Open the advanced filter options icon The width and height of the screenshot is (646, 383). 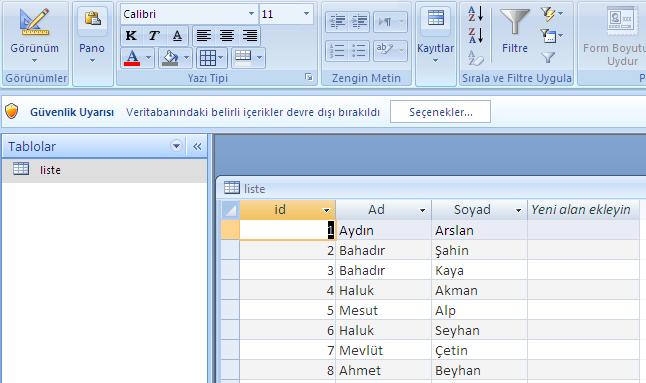[551, 36]
